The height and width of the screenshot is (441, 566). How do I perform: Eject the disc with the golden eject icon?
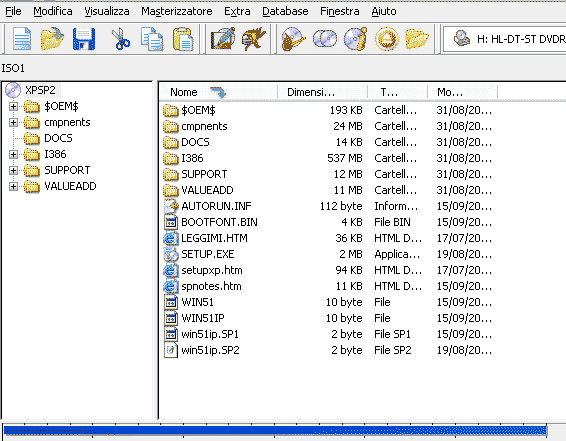[387, 39]
